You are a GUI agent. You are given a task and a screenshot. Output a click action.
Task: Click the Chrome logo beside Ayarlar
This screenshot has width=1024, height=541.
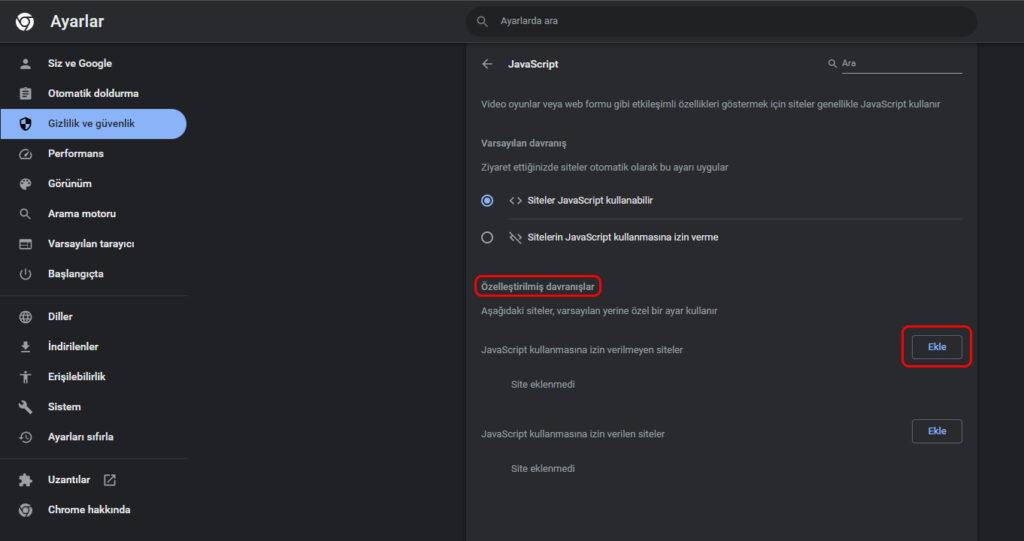25,22
